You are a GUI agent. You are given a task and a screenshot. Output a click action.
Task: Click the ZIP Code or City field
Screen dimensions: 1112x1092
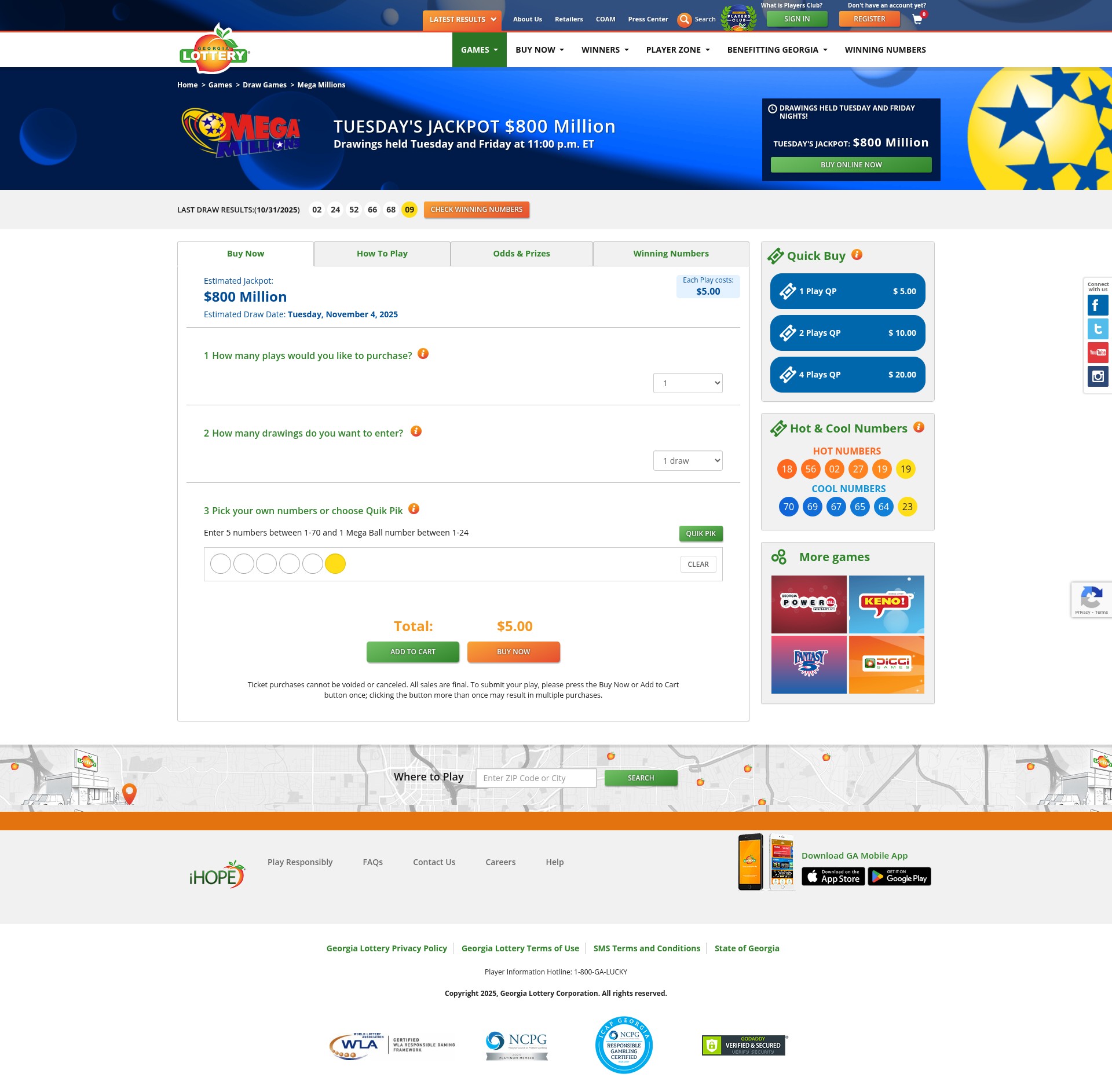click(536, 778)
